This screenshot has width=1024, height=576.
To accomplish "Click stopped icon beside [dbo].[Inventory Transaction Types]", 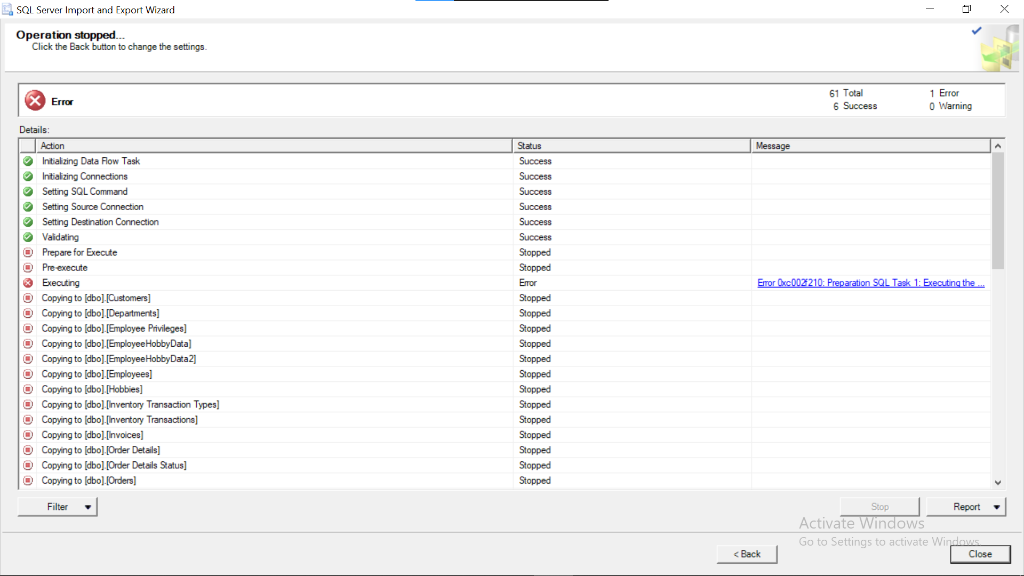I will pos(28,405).
